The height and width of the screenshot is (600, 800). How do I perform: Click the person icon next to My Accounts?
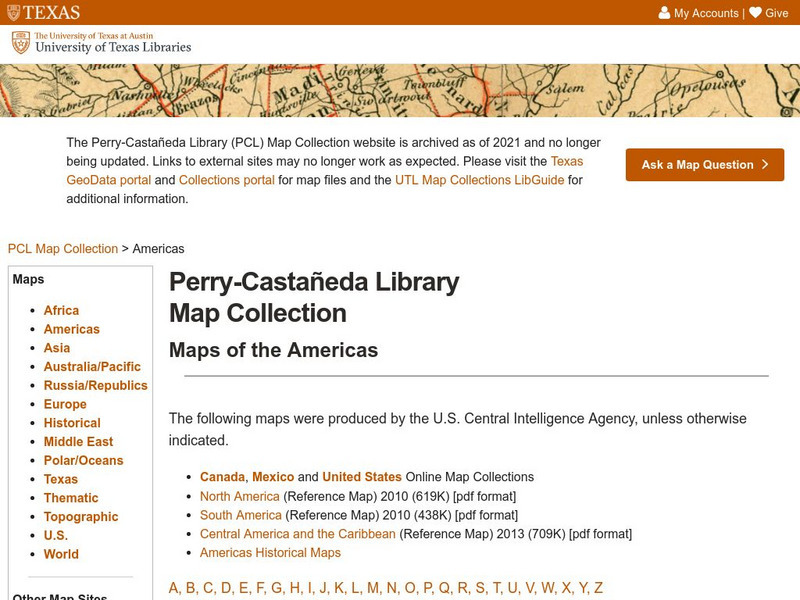point(665,11)
